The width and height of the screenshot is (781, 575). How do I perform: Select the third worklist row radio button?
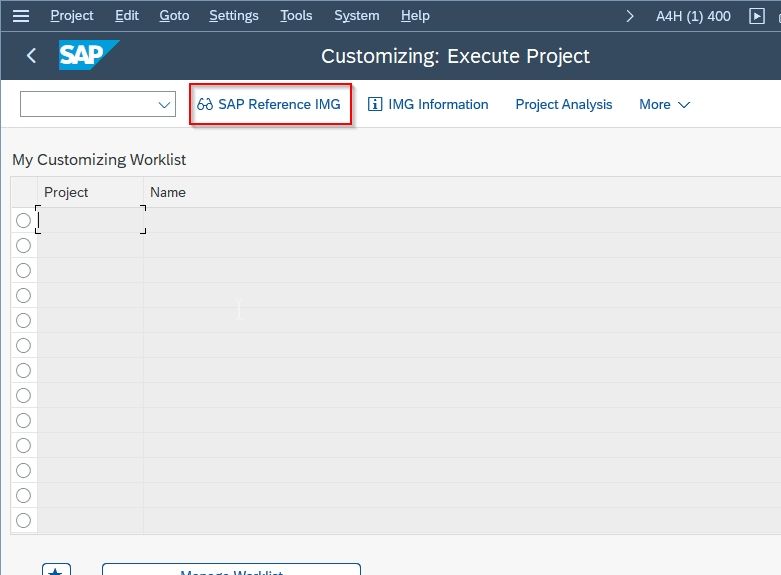click(23, 270)
